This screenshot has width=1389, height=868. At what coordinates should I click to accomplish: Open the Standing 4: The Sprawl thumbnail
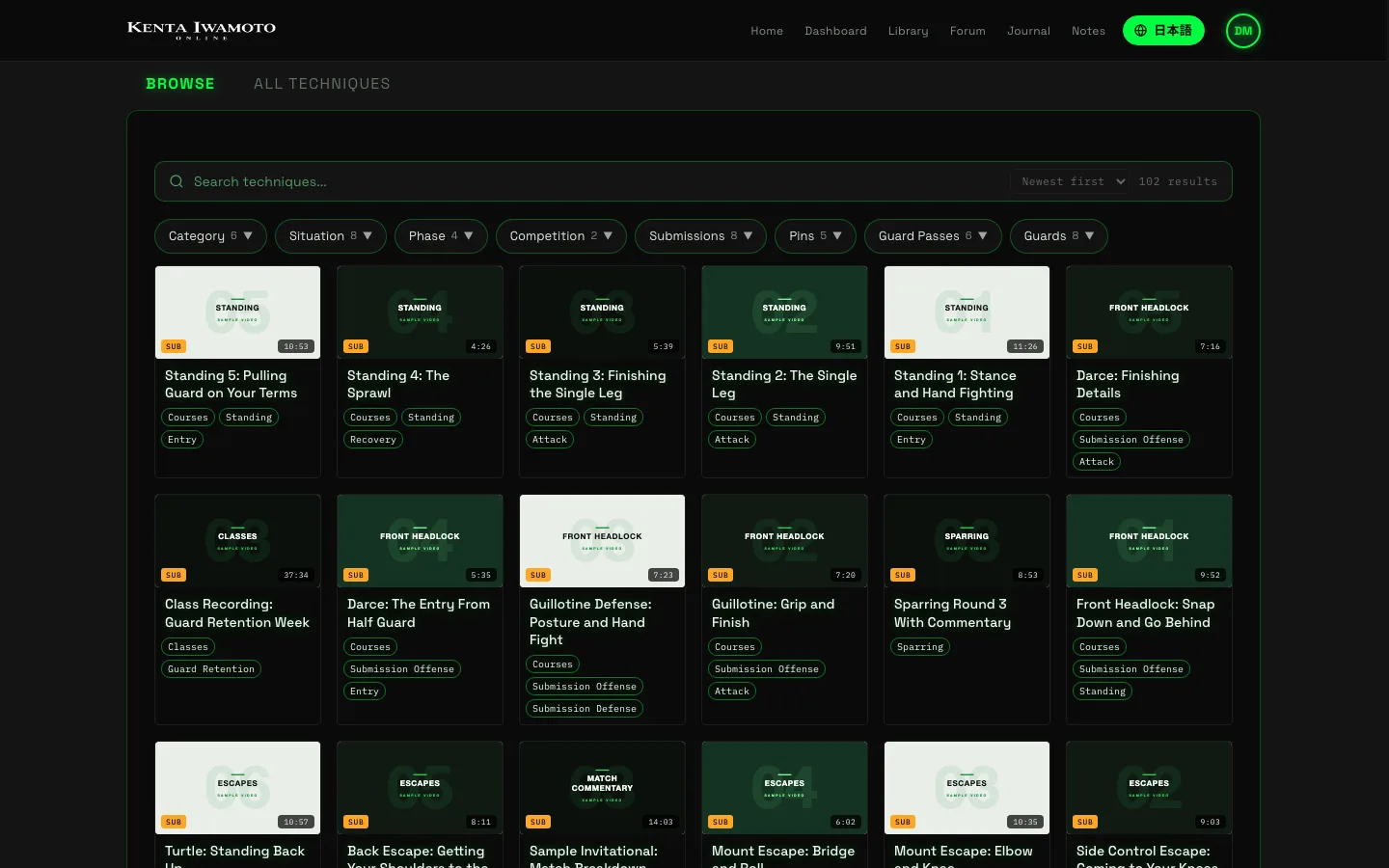coord(420,312)
